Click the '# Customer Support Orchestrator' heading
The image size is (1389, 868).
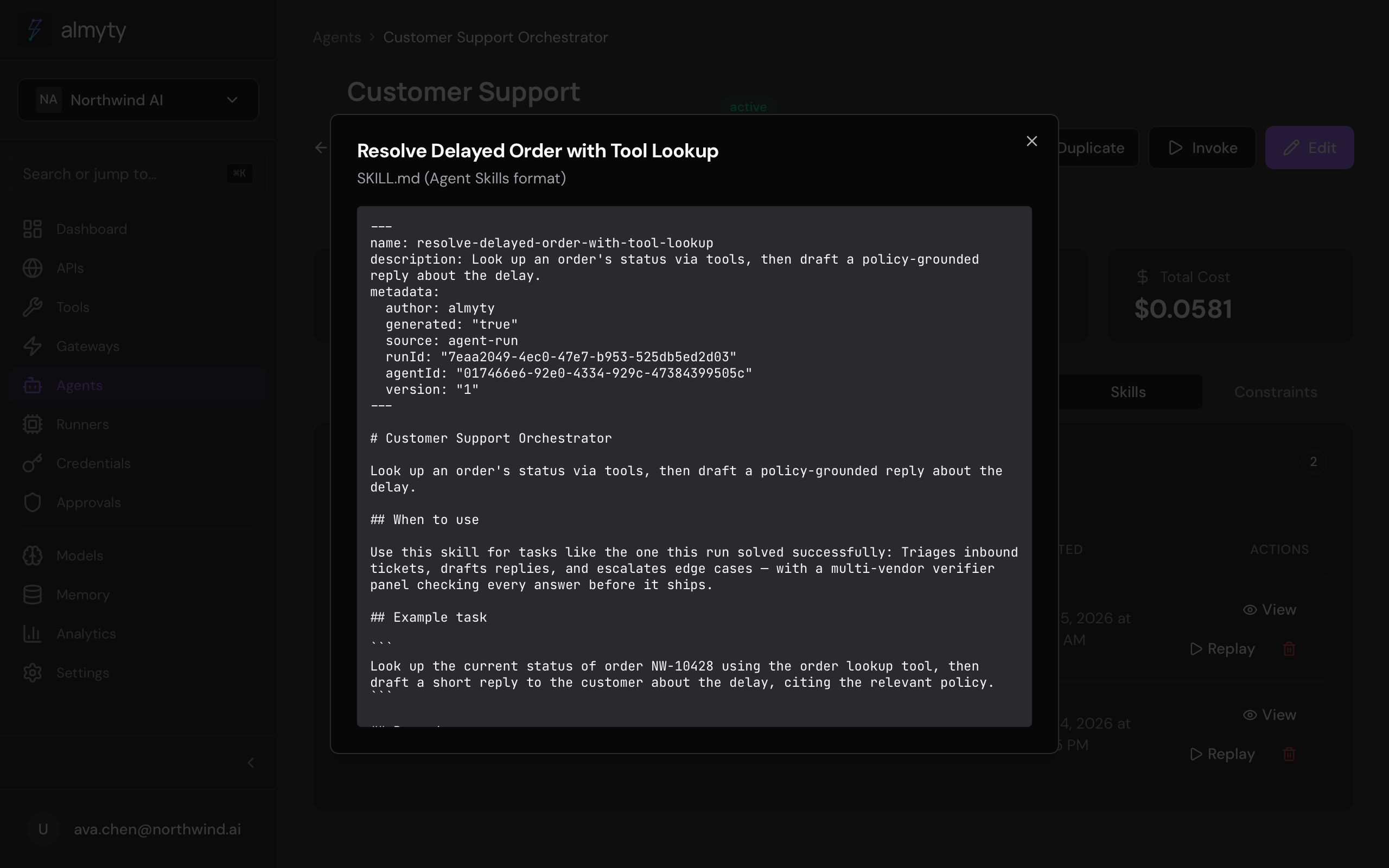[490, 438]
